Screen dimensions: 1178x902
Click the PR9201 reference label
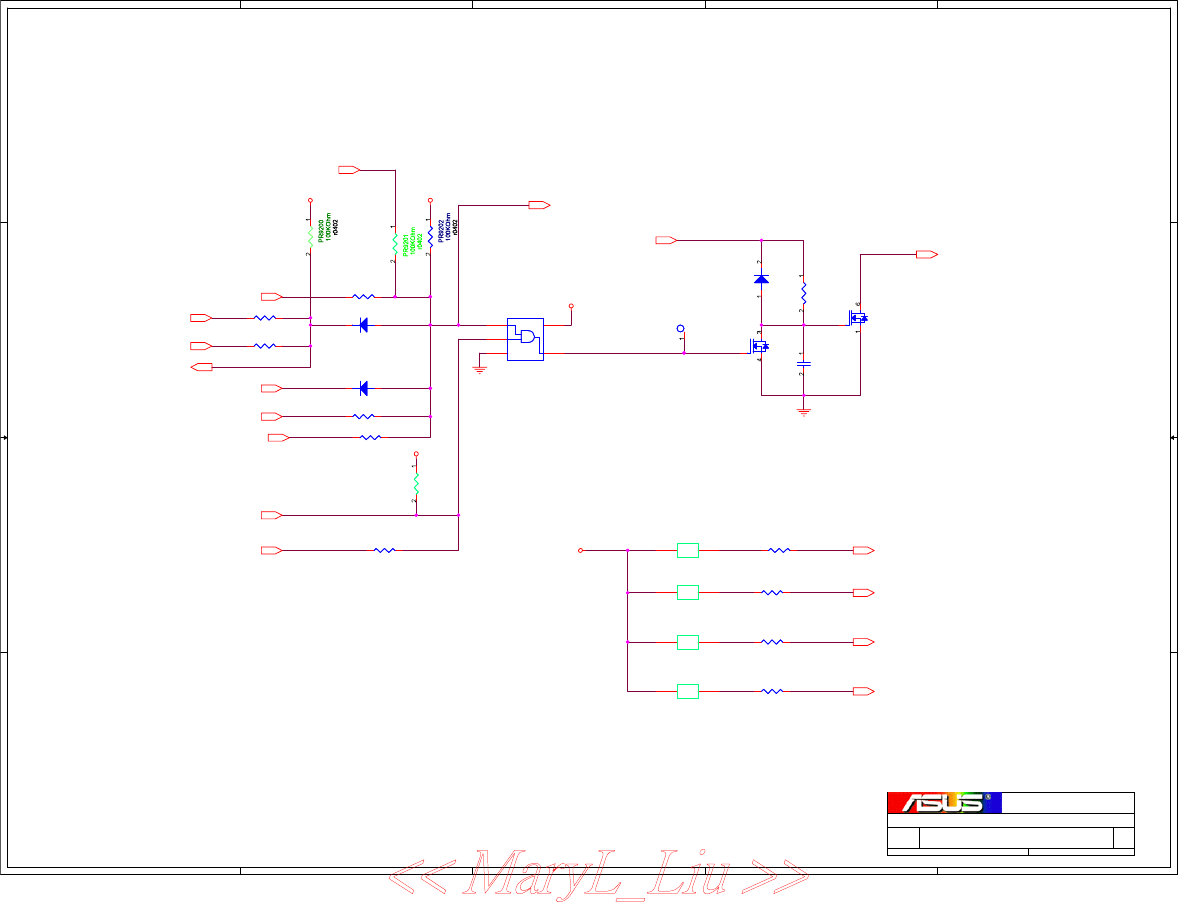pos(406,245)
